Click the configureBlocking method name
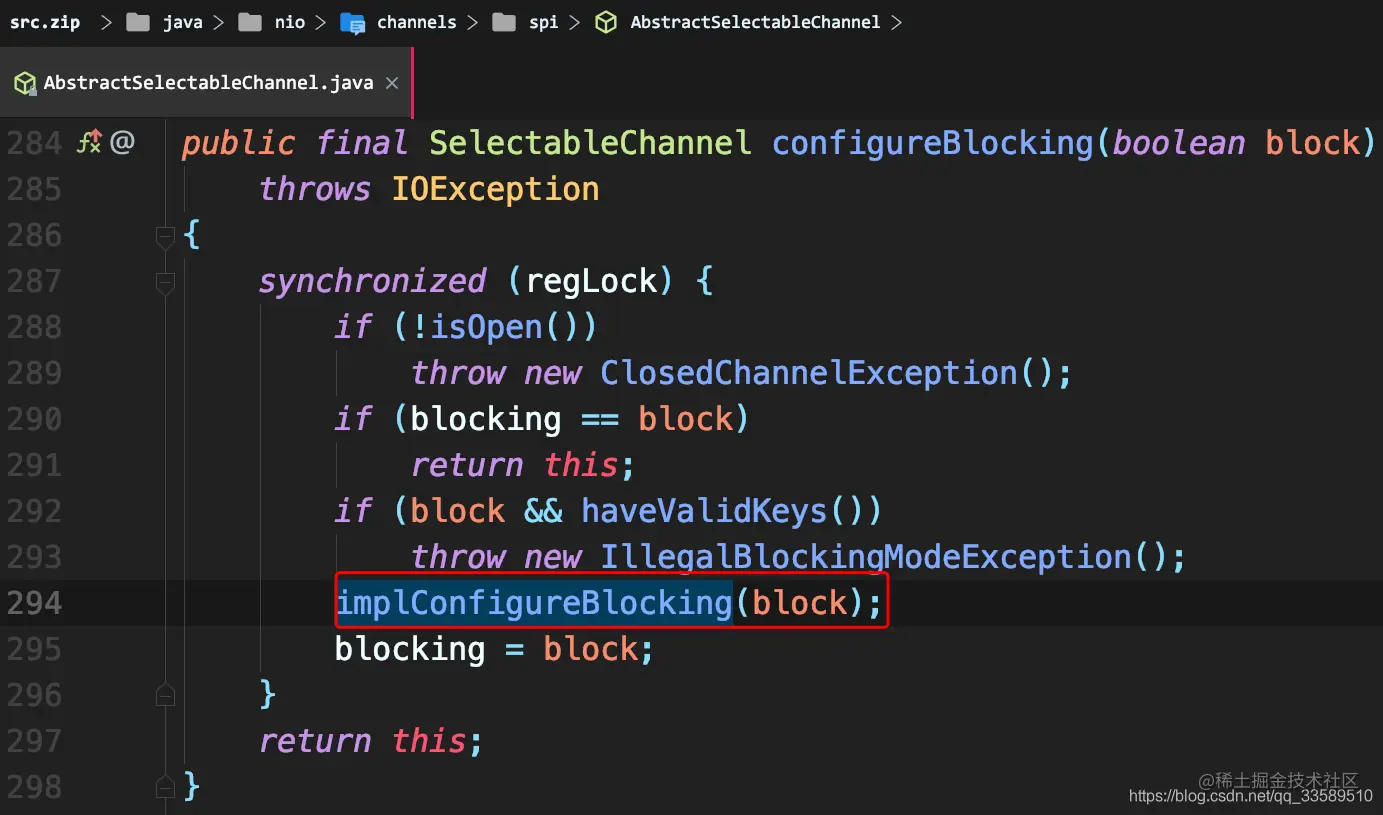1383x815 pixels. (933, 143)
